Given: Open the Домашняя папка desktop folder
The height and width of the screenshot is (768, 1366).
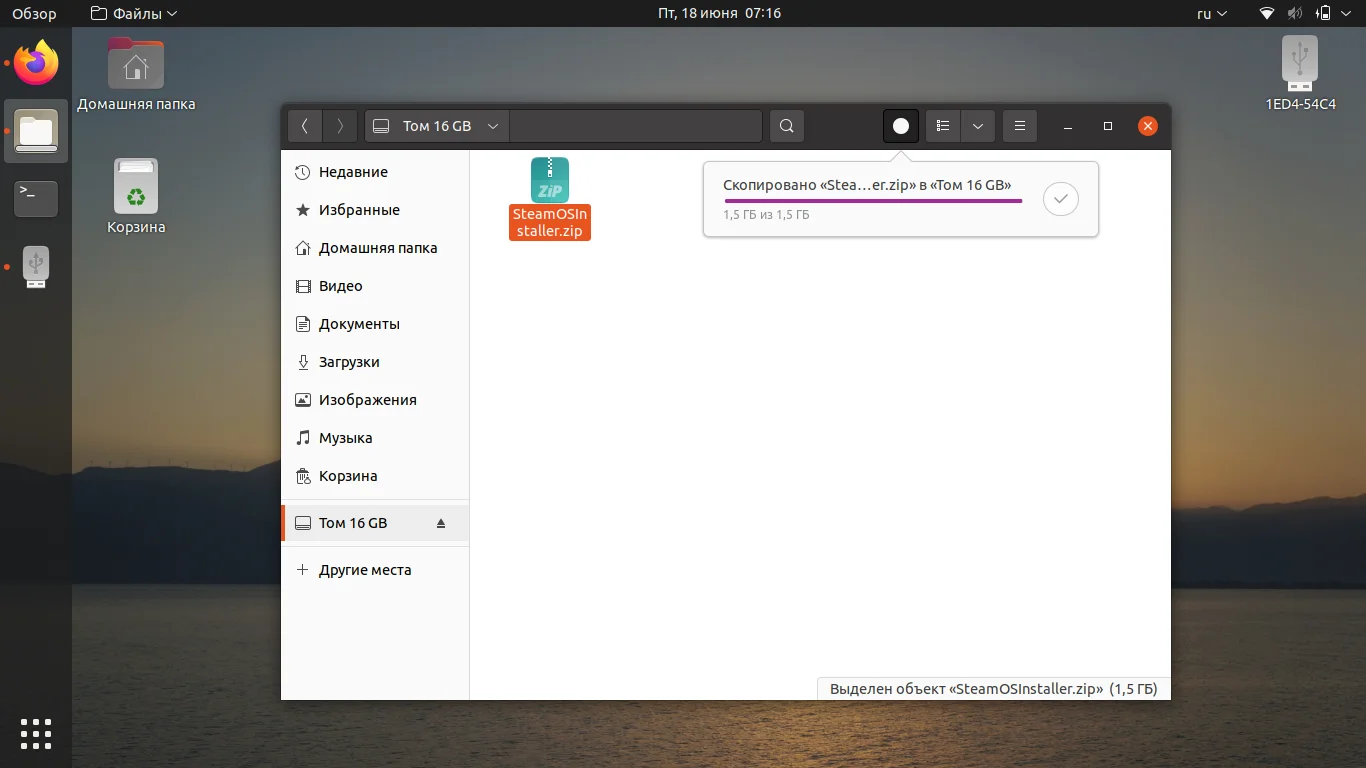Looking at the screenshot, I should (x=136, y=75).
